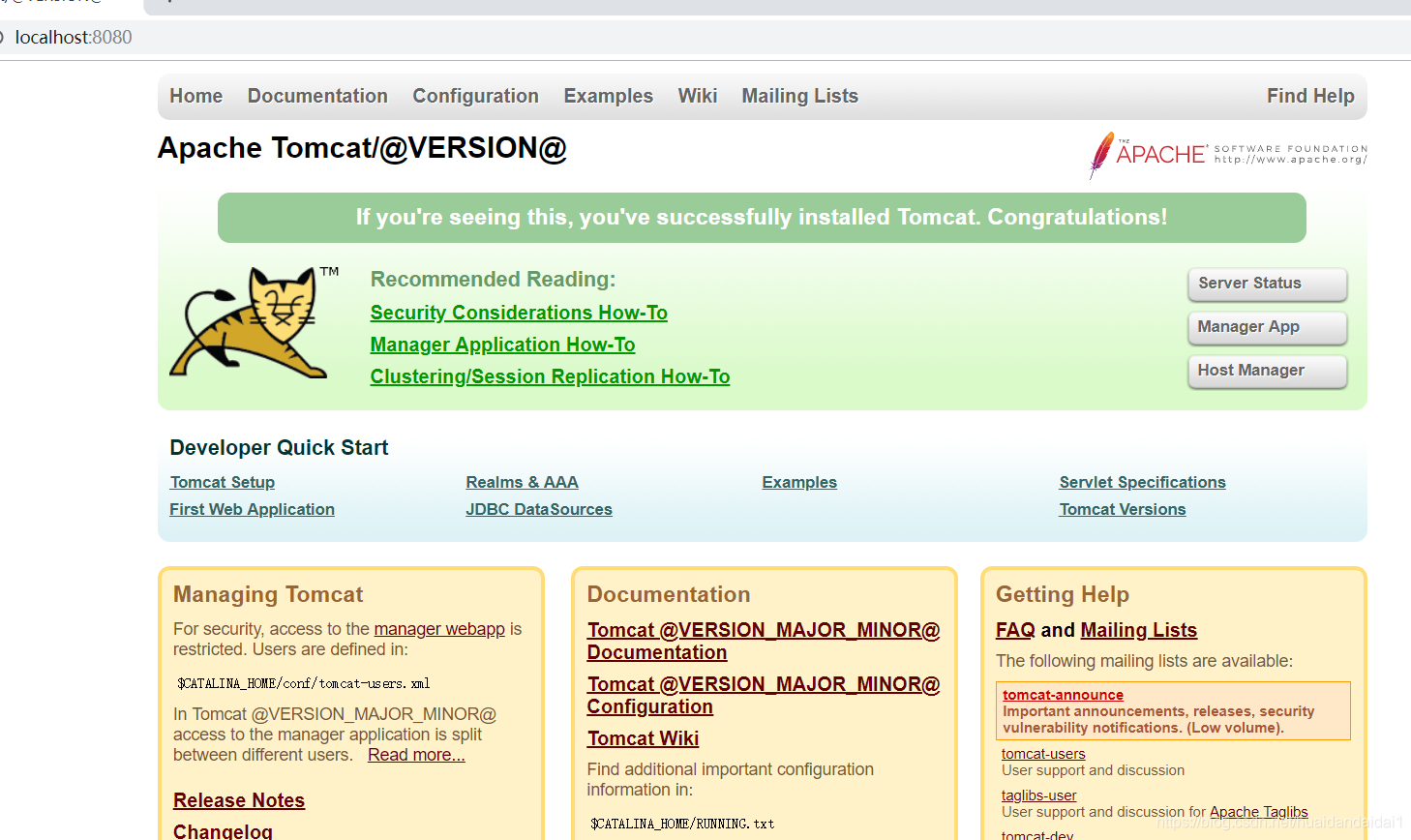Screen dimensions: 1411x840
Task: Open Servlet Specifications link
Action: pyautogui.click(x=1142, y=482)
